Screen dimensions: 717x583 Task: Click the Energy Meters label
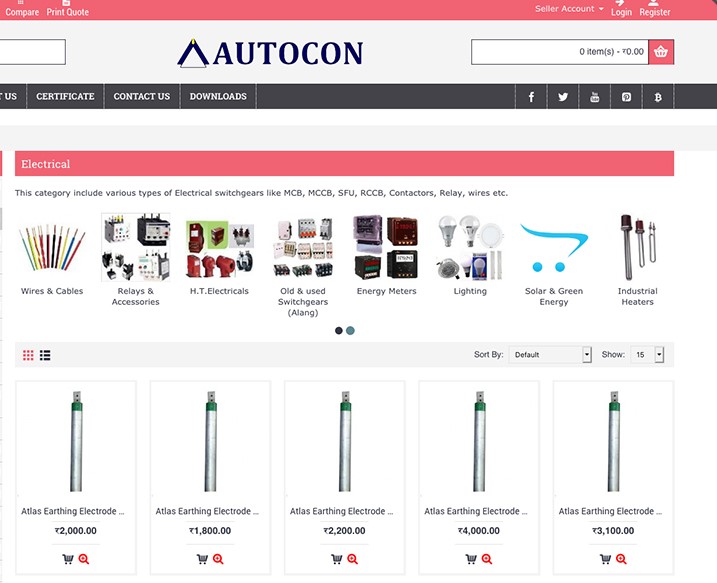(x=387, y=291)
